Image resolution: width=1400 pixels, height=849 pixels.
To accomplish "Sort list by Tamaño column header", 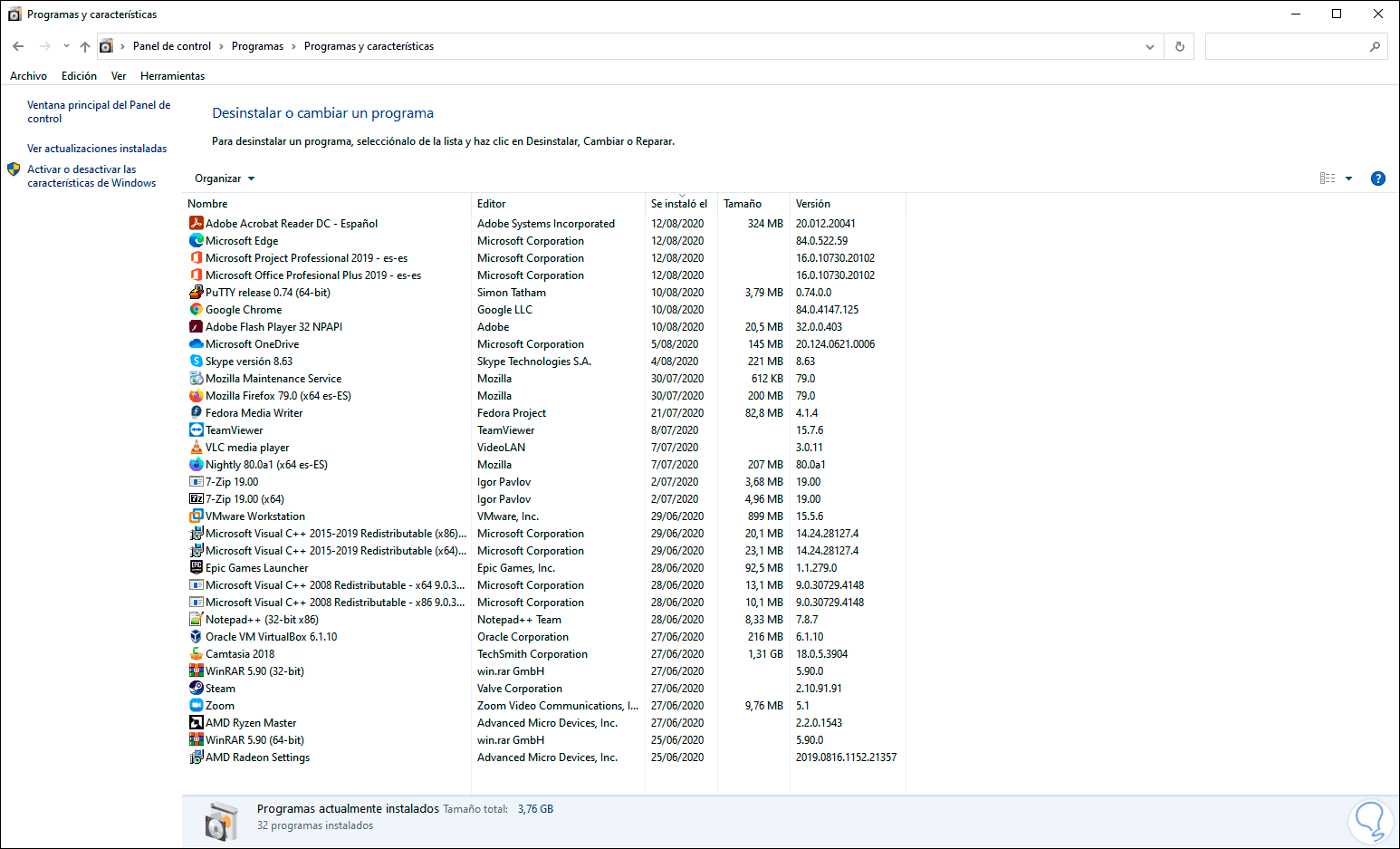I will 753,204.
